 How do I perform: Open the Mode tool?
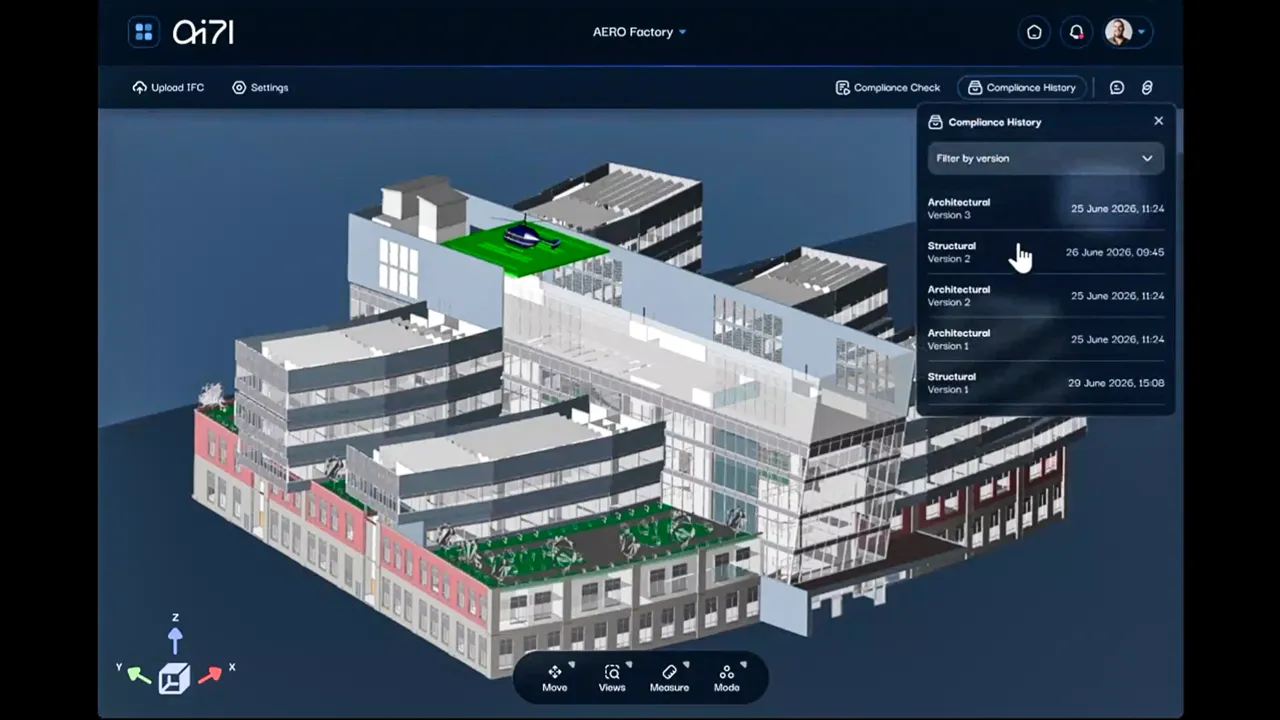pyautogui.click(x=726, y=678)
